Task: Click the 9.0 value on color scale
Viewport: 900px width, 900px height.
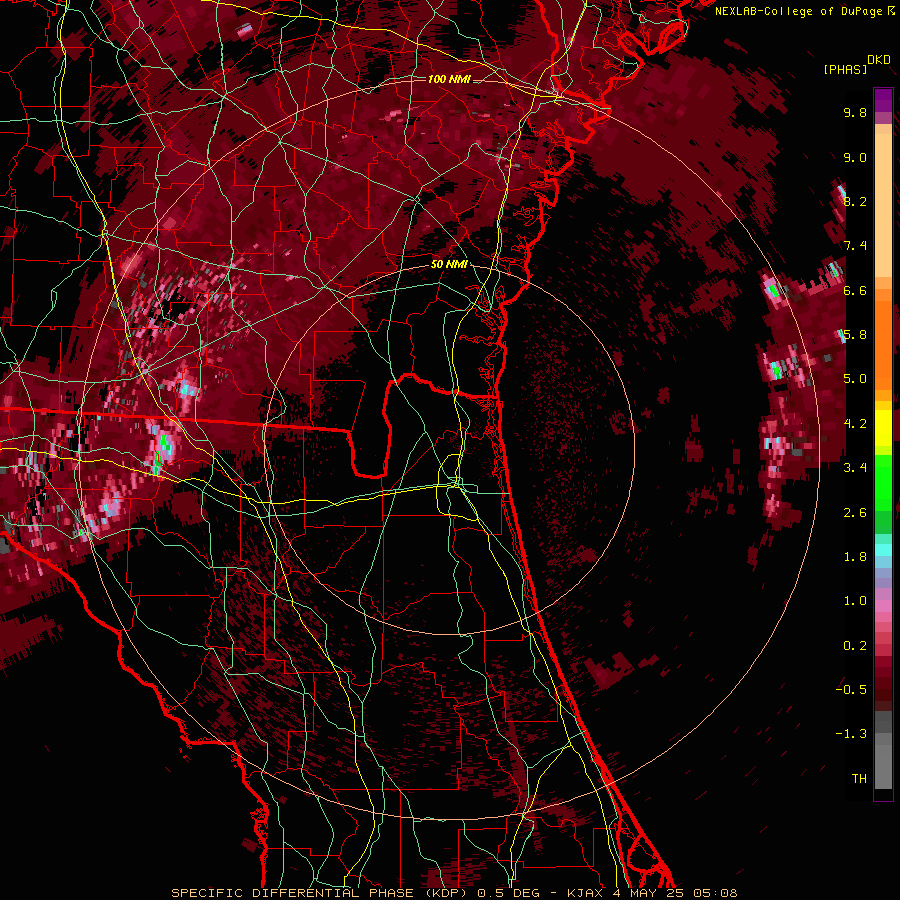Action: (x=855, y=158)
